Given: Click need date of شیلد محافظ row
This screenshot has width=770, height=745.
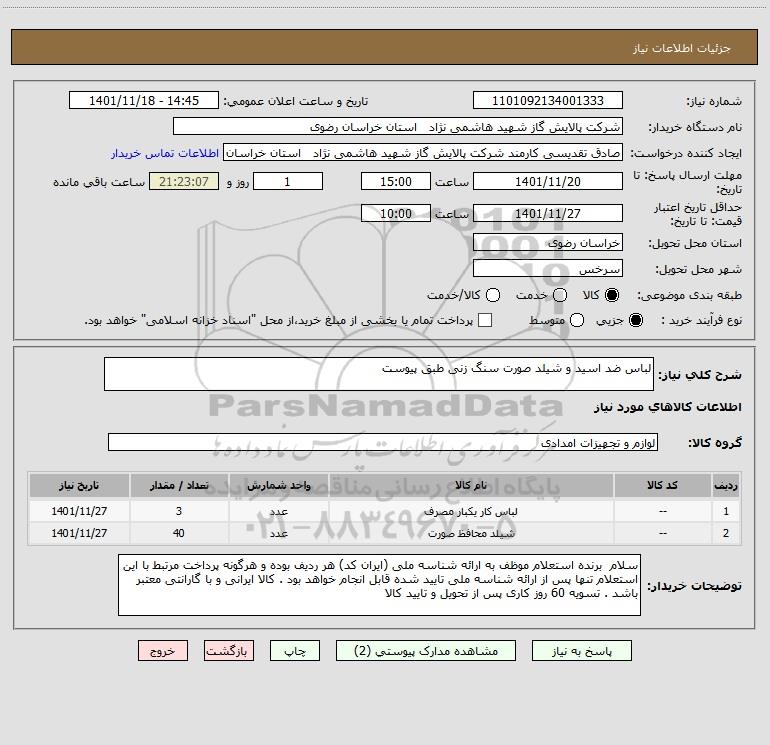Looking at the screenshot, I should click(x=79, y=533).
